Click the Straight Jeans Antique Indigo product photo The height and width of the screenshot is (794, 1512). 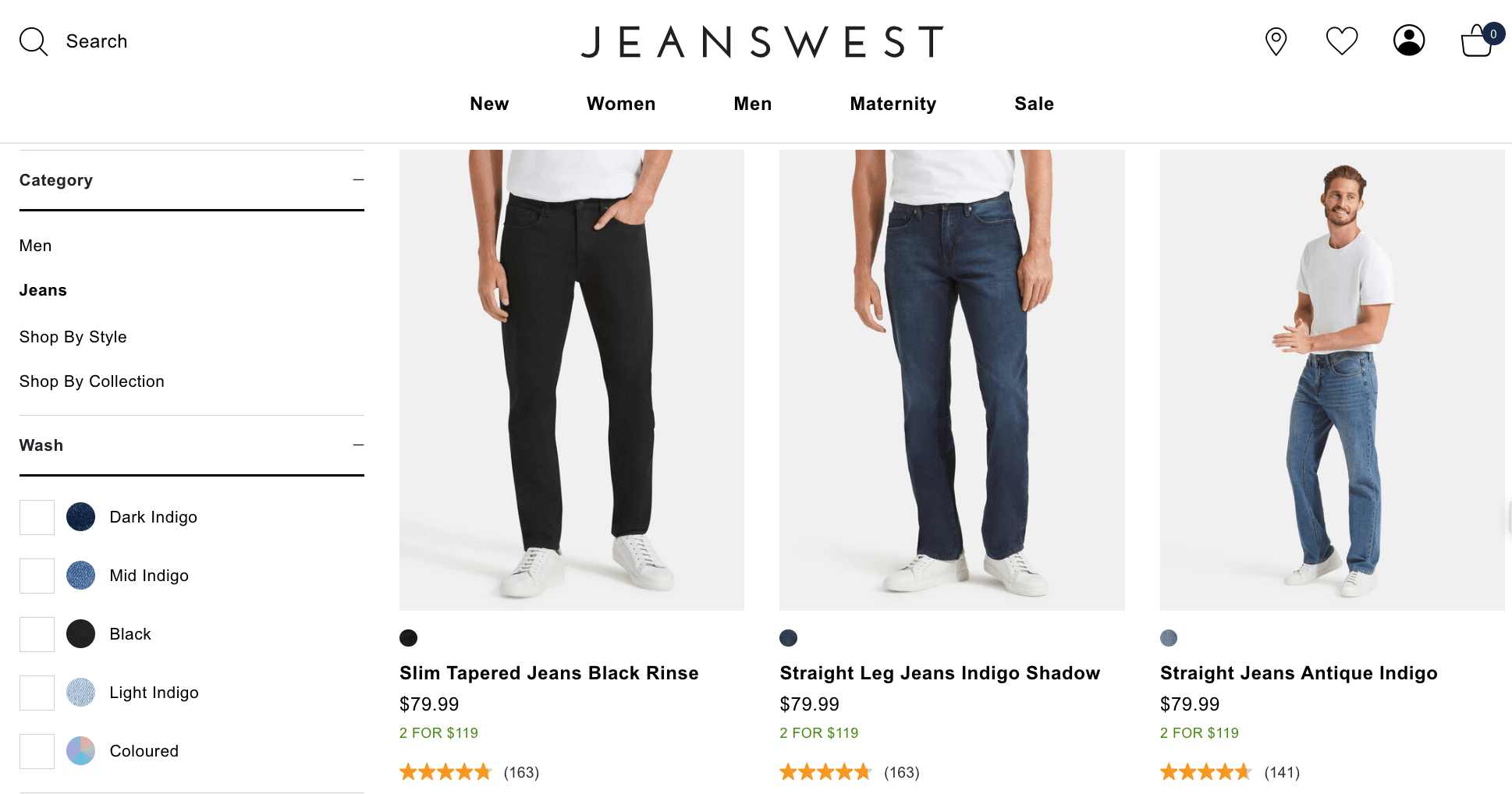(x=1332, y=380)
